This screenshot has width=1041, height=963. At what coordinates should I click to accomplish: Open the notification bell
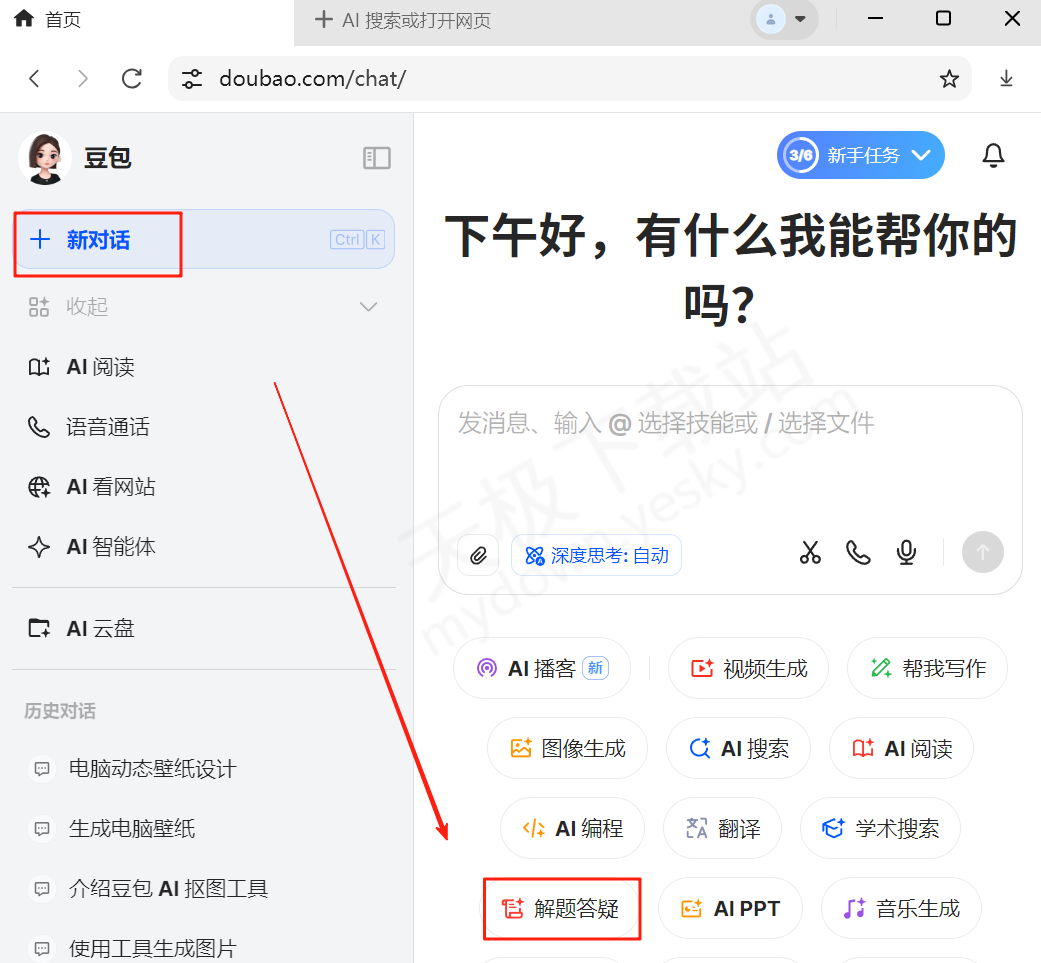993,155
